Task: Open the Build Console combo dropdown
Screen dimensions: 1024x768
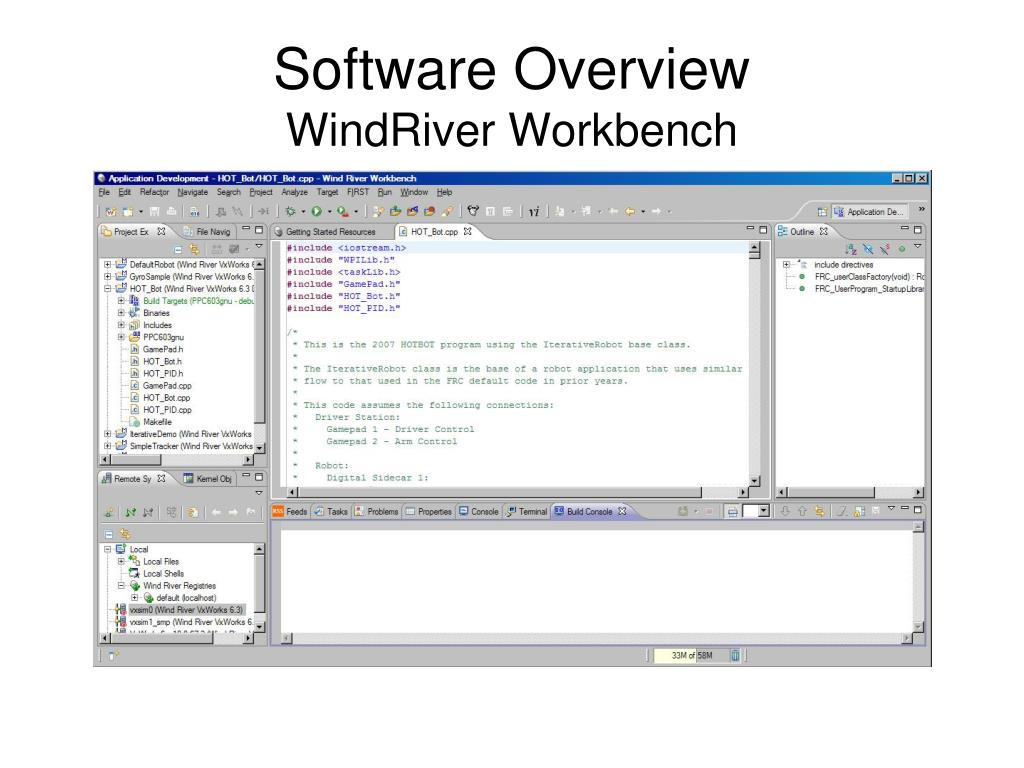Action: click(763, 511)
